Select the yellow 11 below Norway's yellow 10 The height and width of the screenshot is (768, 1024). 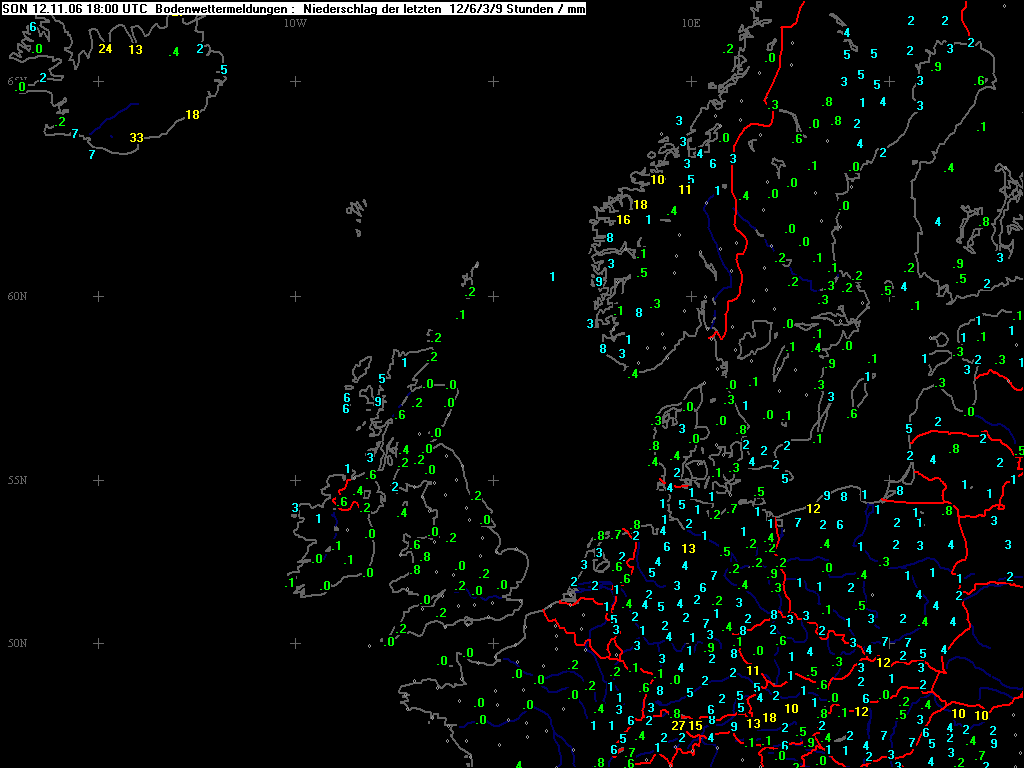(x=684, y=190)
